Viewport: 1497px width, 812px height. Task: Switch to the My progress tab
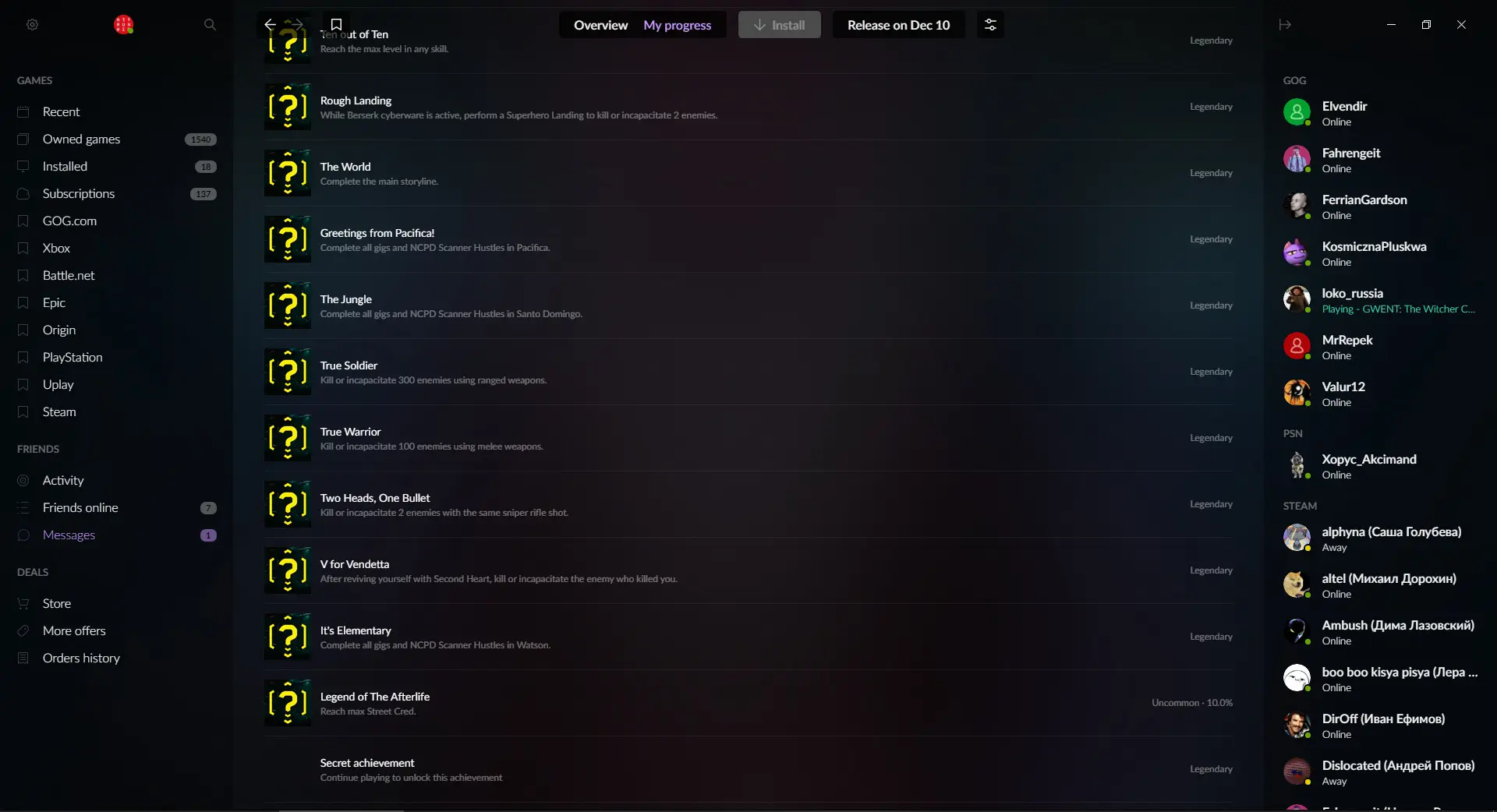[x=677, y=25]
